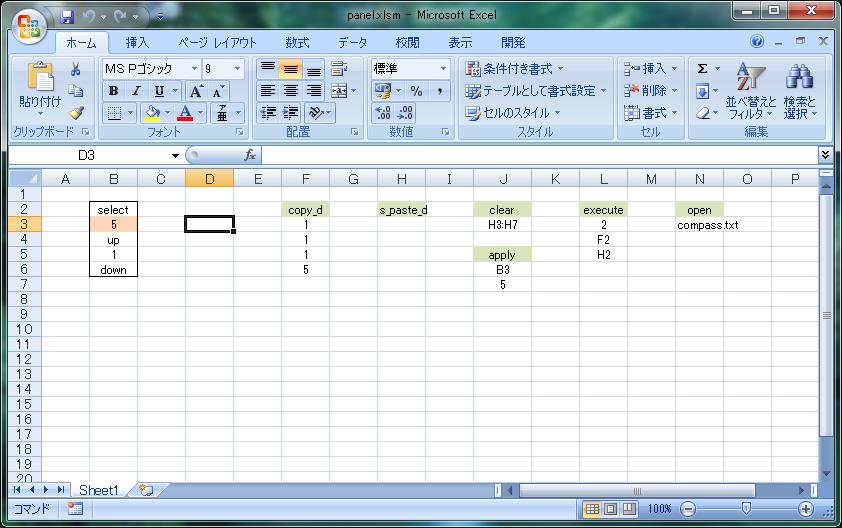Click the AutoSum sigma icon

click(702, 68)
